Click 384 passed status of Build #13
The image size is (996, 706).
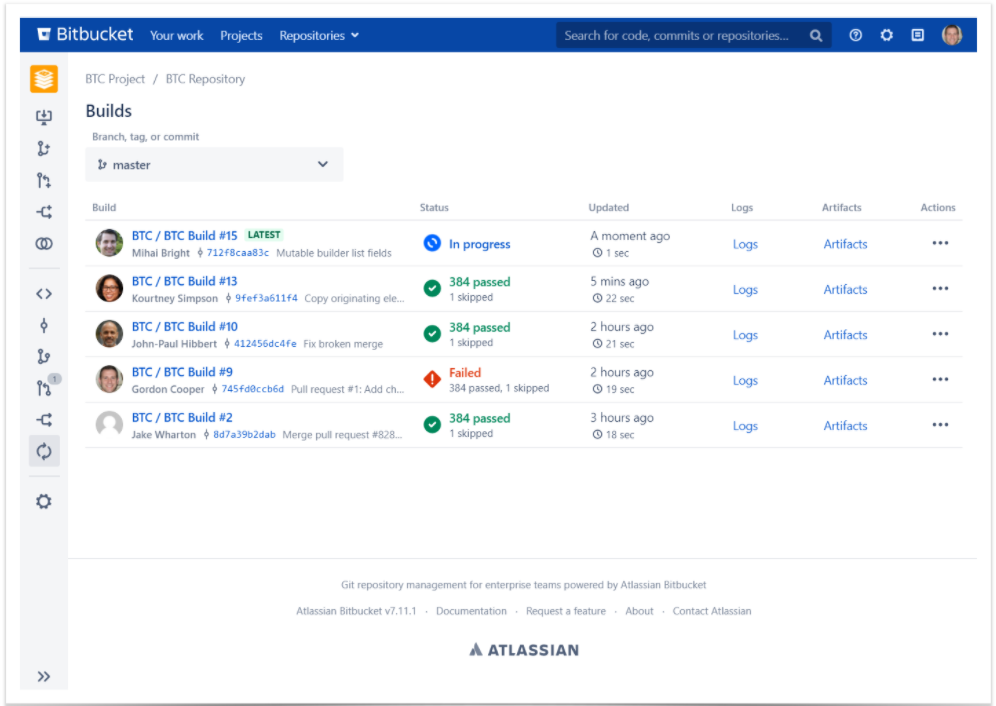coord(480,282)
